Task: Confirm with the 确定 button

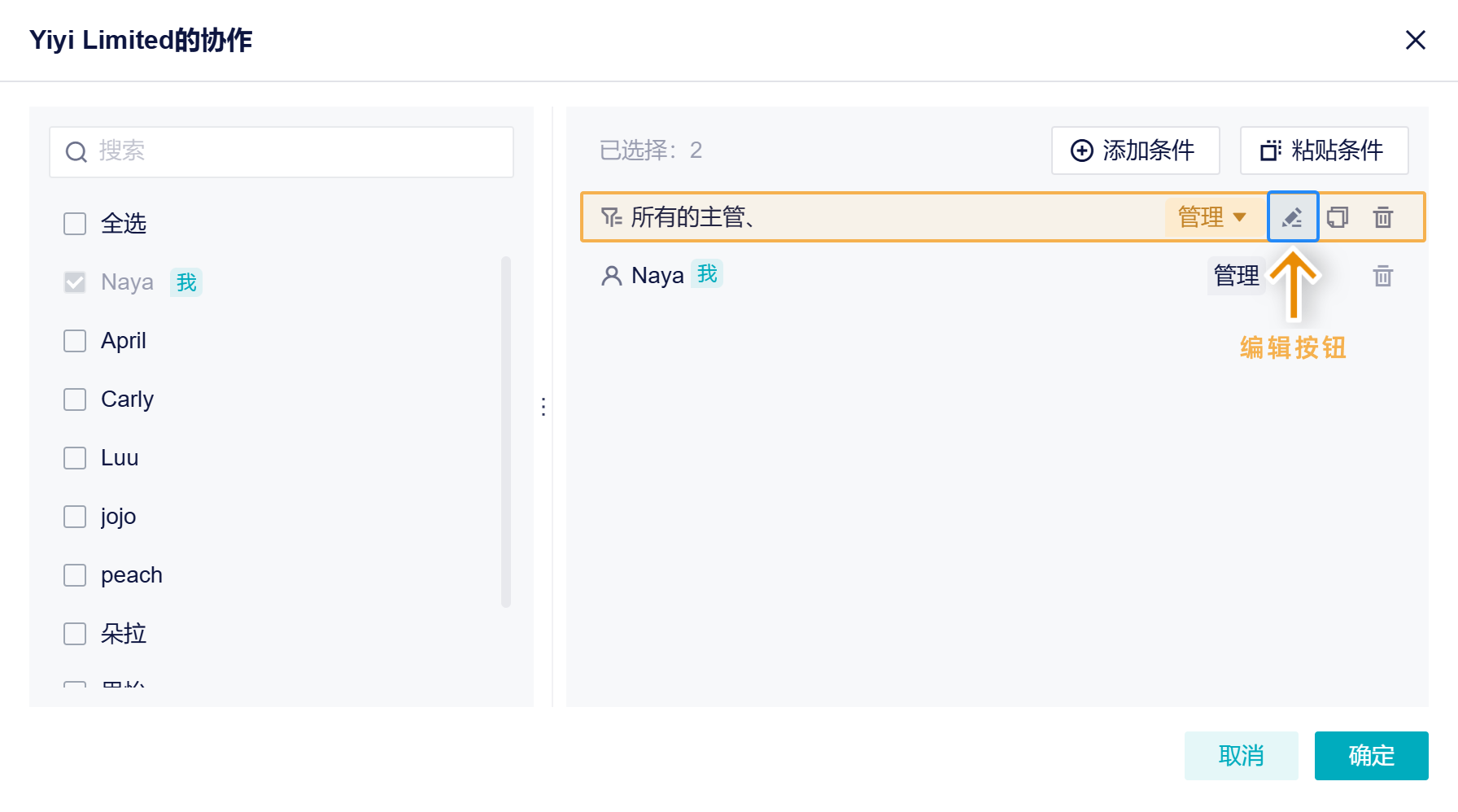Action: click(x=1371, y=756)
